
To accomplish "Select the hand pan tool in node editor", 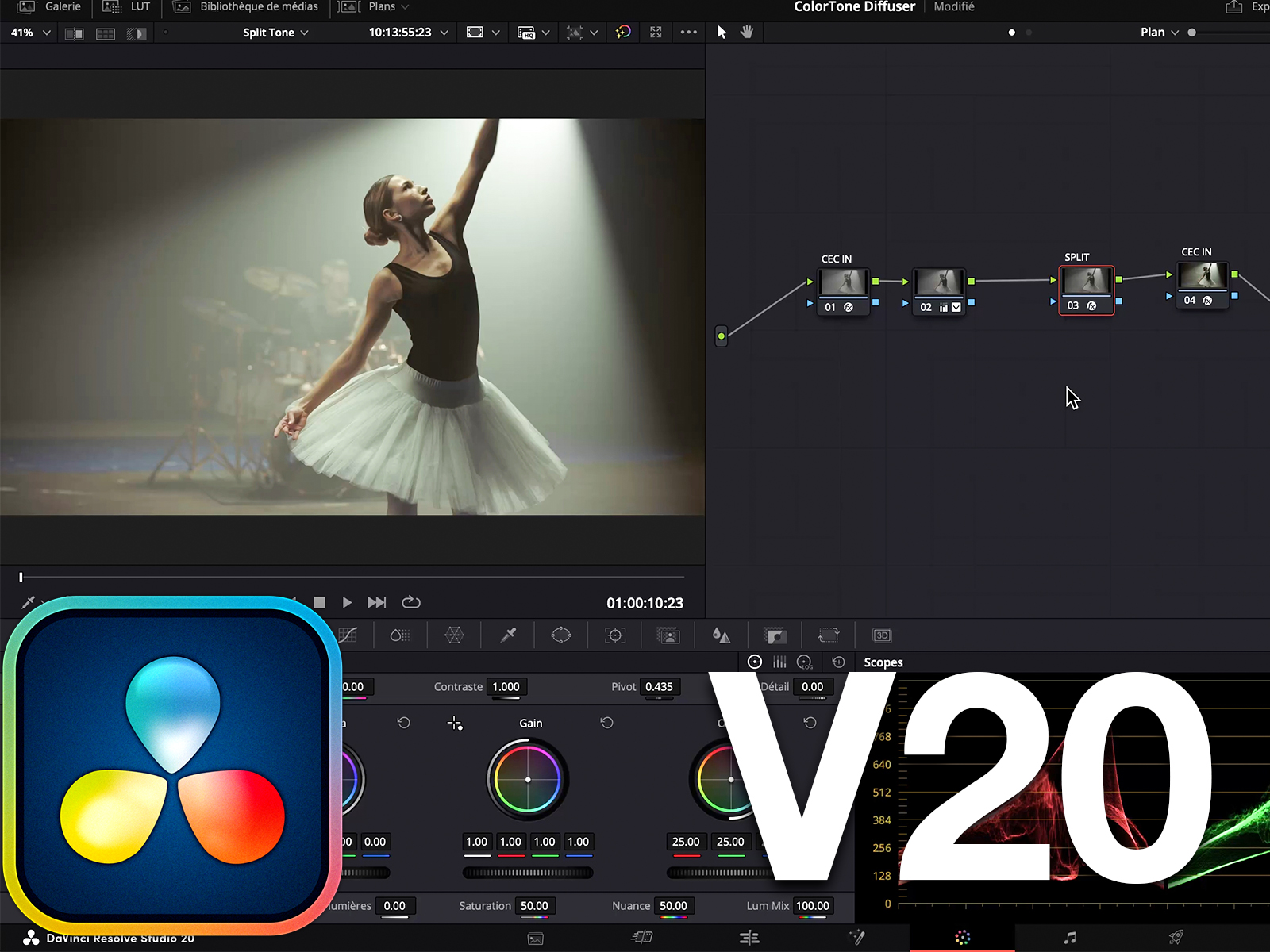I will point(747,33).
